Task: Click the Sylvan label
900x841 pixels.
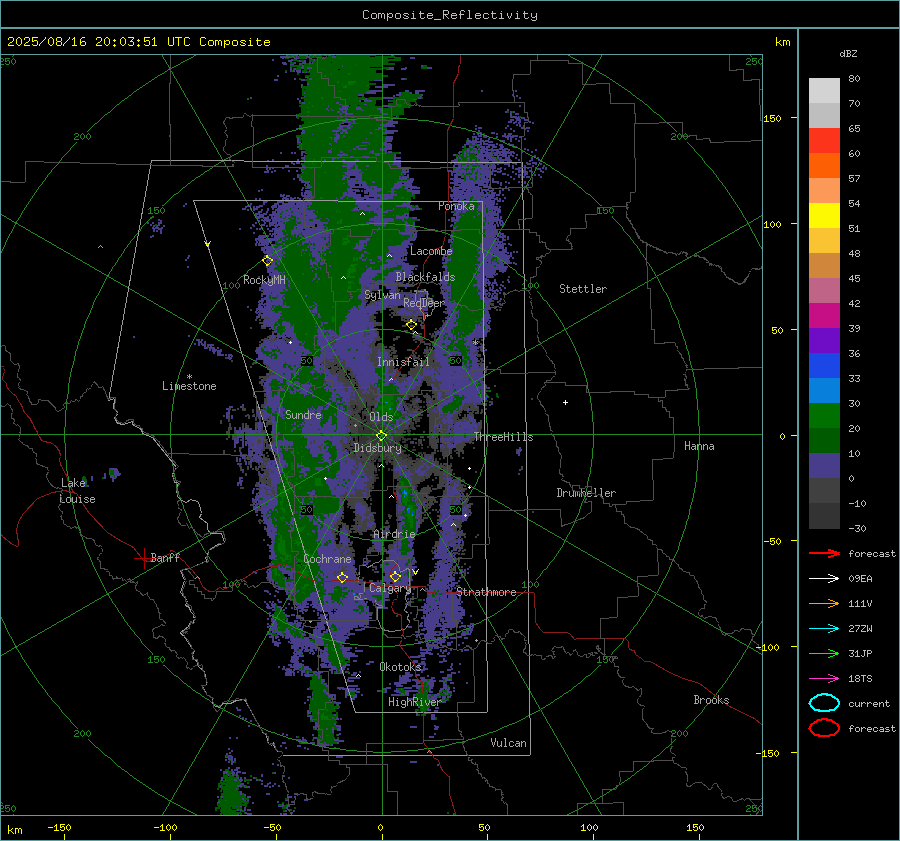Action: click(x=382, y=295)
